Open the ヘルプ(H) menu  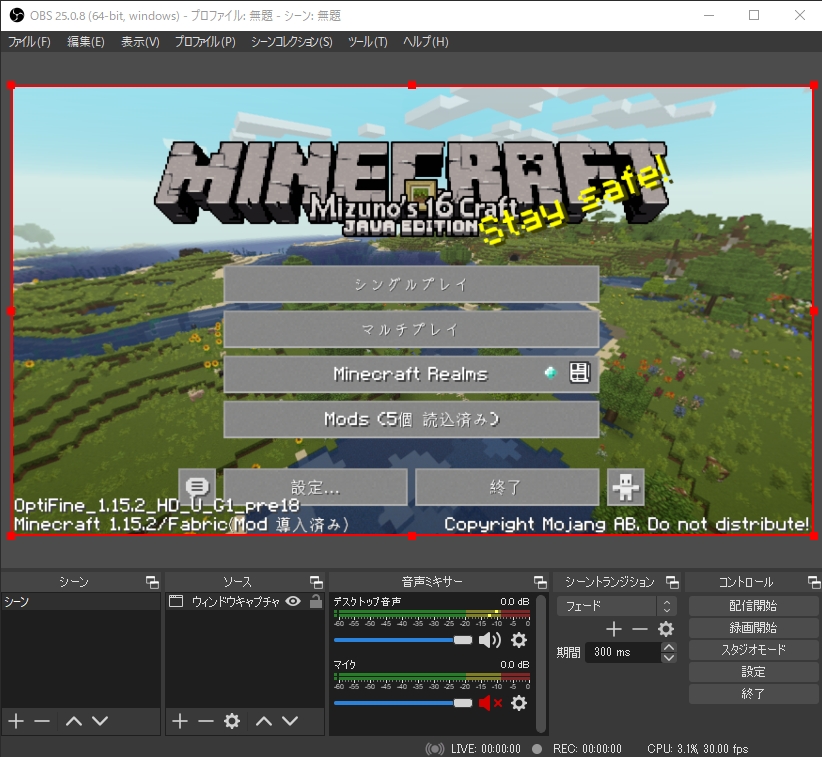pyautogui.click(x=425, y=41)
